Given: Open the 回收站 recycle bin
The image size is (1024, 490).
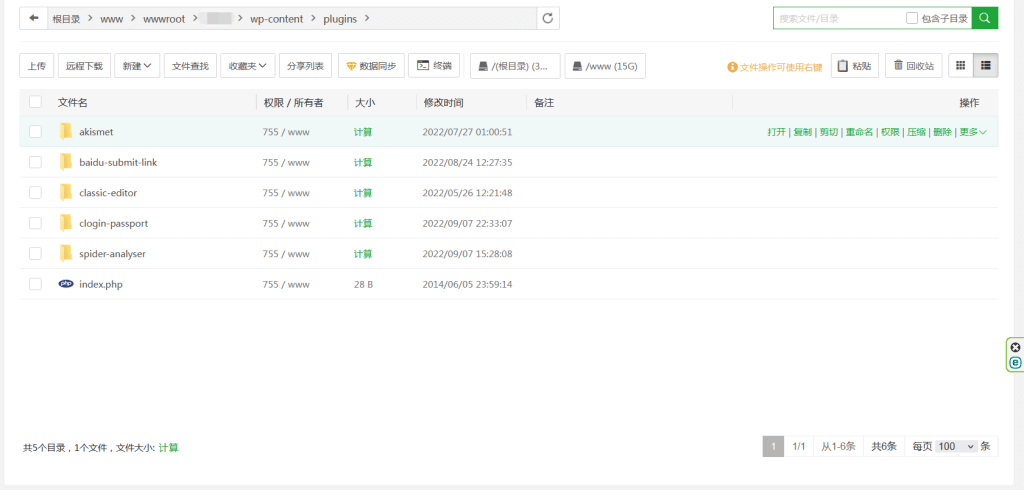Looking at the screenshot, I should [914, 65].
